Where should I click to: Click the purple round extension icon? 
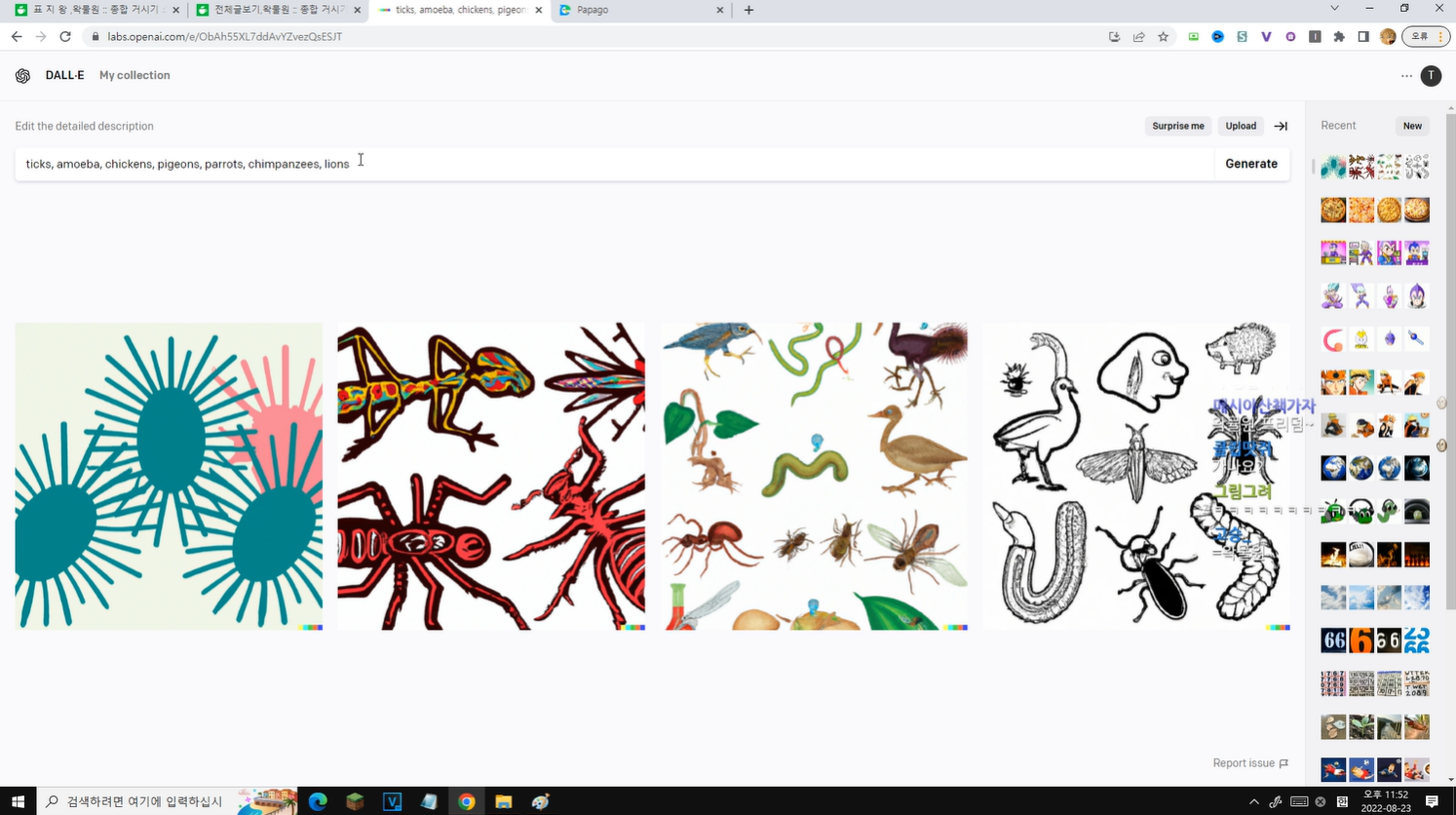point(1290,37)
